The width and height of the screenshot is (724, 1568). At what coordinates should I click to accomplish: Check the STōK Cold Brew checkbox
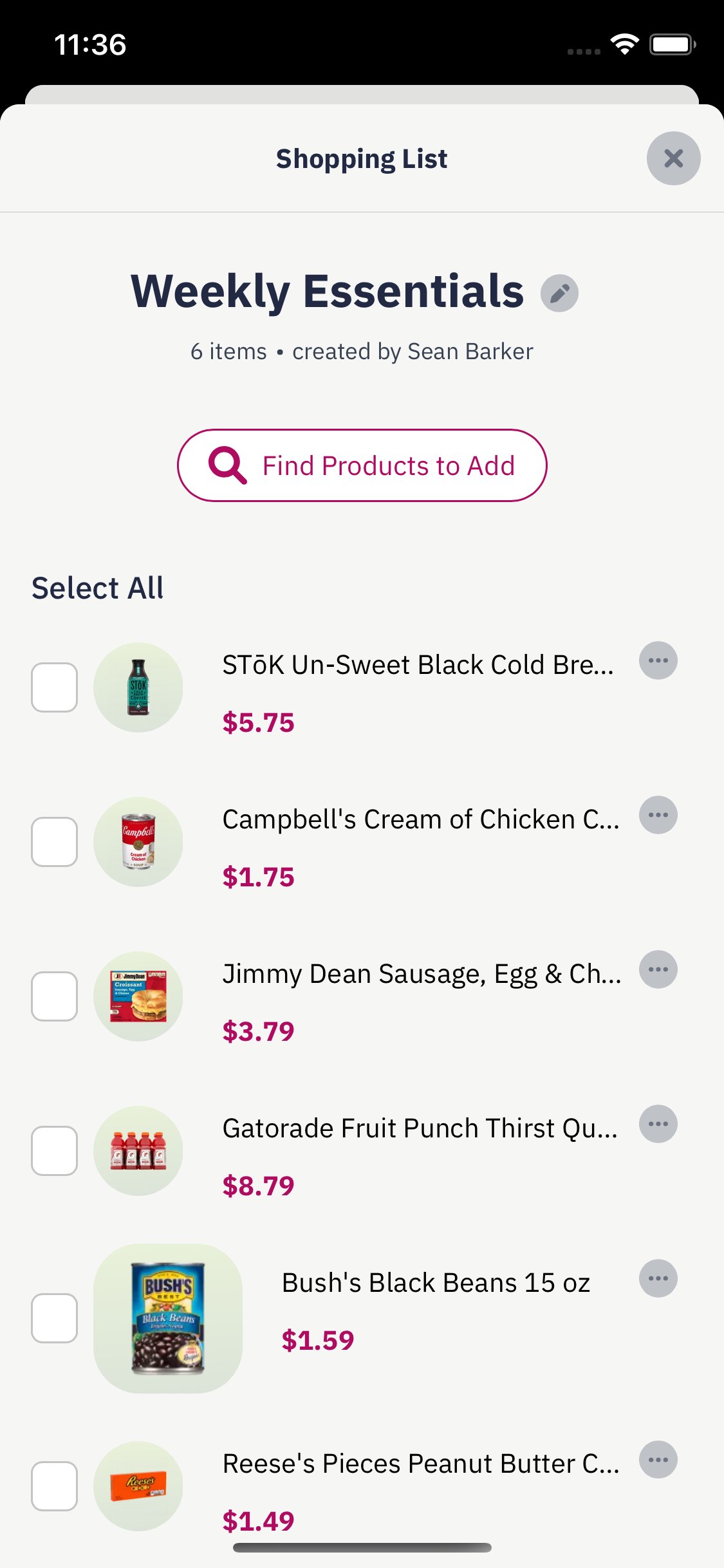click(x=55, y=687)
